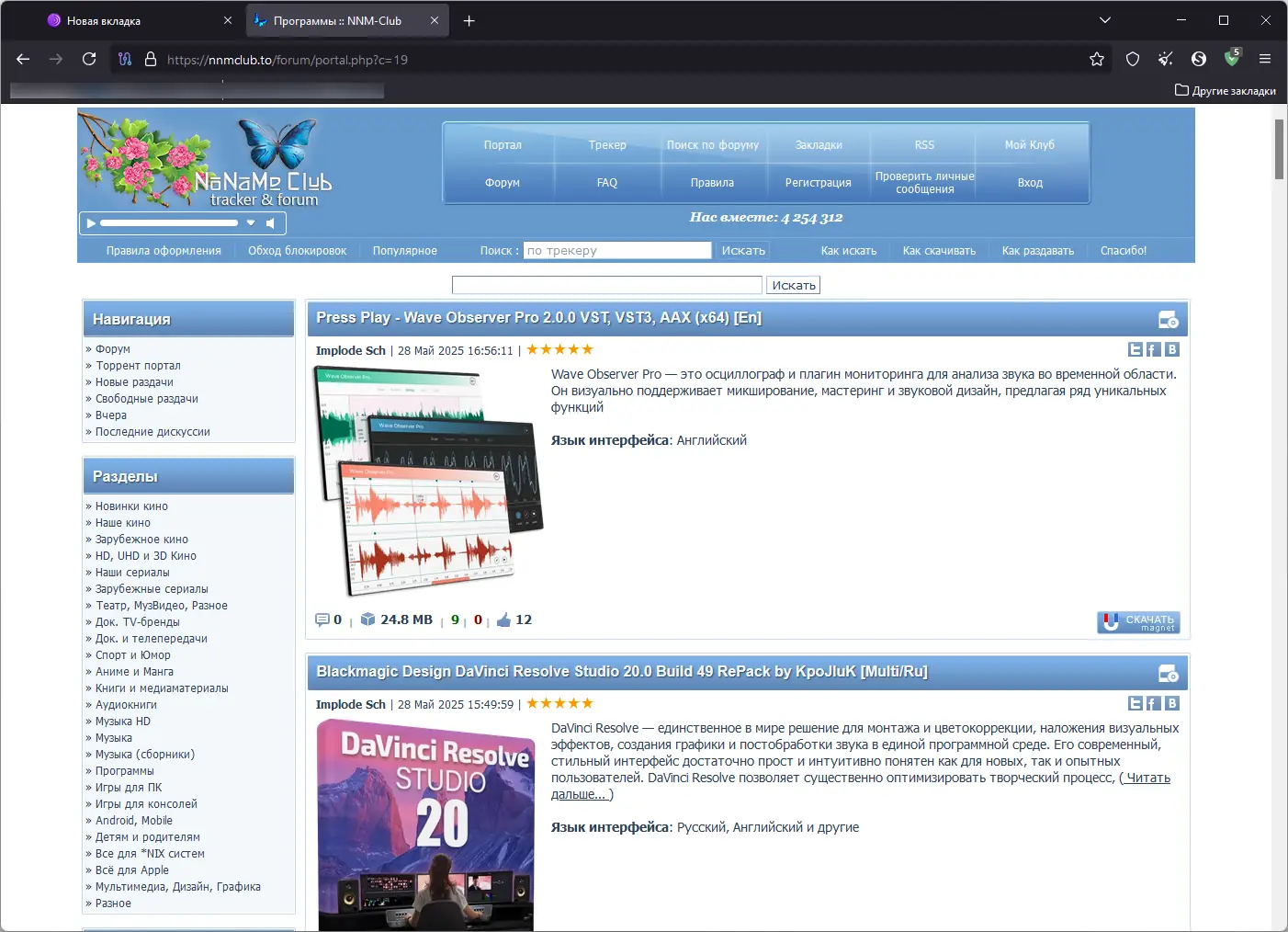Screen dimensions: 1288x932
Task: Open DaVinci Resolve Studio 20.0 post title
Action: [x=622, y=672]
